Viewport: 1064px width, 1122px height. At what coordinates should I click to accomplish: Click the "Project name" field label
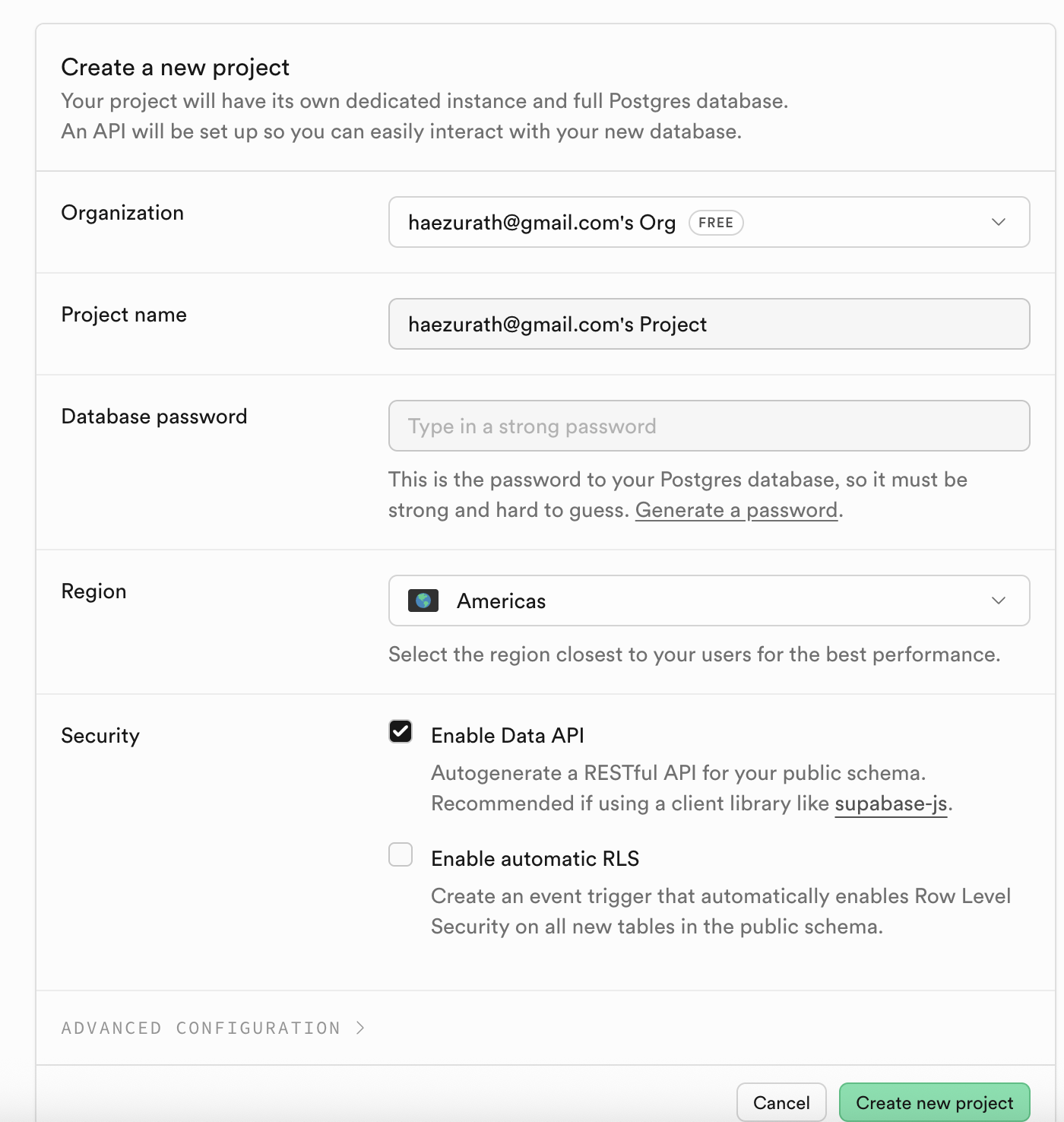tap(124, 315)
